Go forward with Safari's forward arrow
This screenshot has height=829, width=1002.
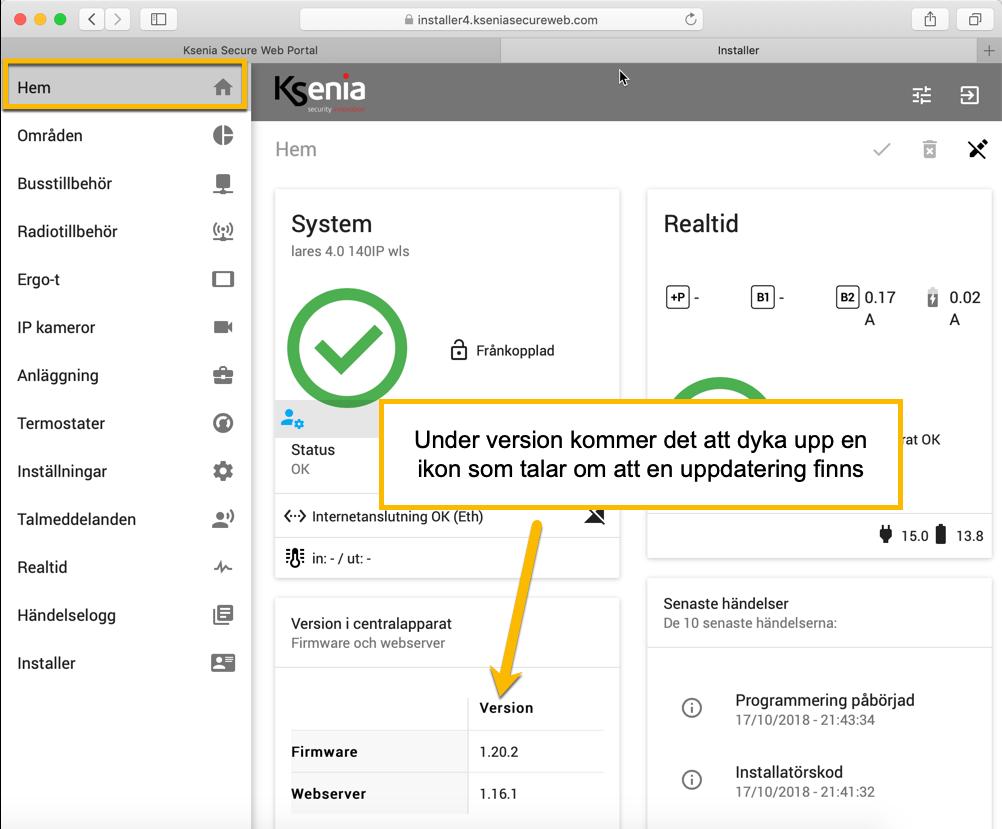coord(118,19)
